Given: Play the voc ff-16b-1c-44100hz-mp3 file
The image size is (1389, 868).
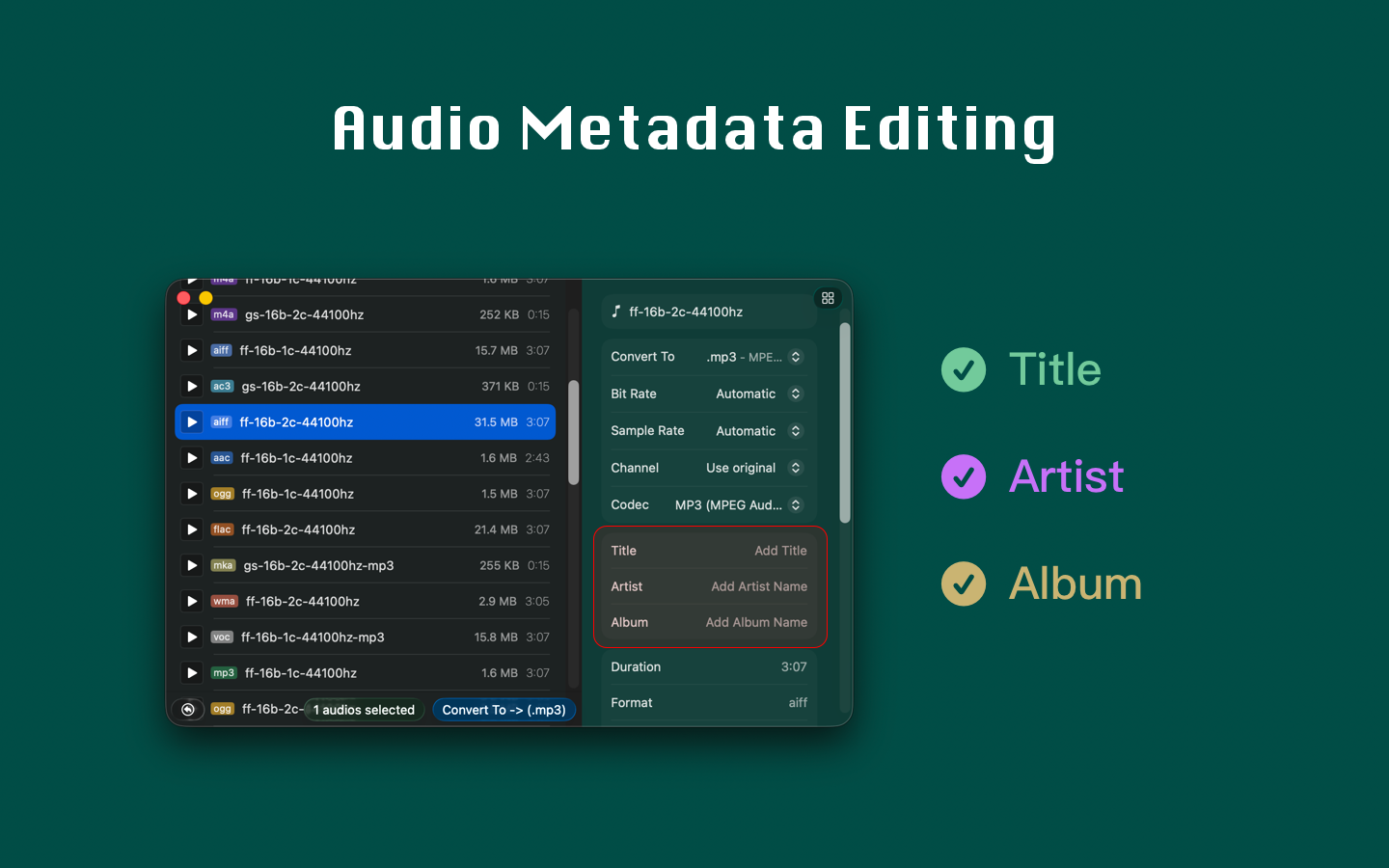Looking at the screenshot, I should pyautogui.click(x=192, y=637).
